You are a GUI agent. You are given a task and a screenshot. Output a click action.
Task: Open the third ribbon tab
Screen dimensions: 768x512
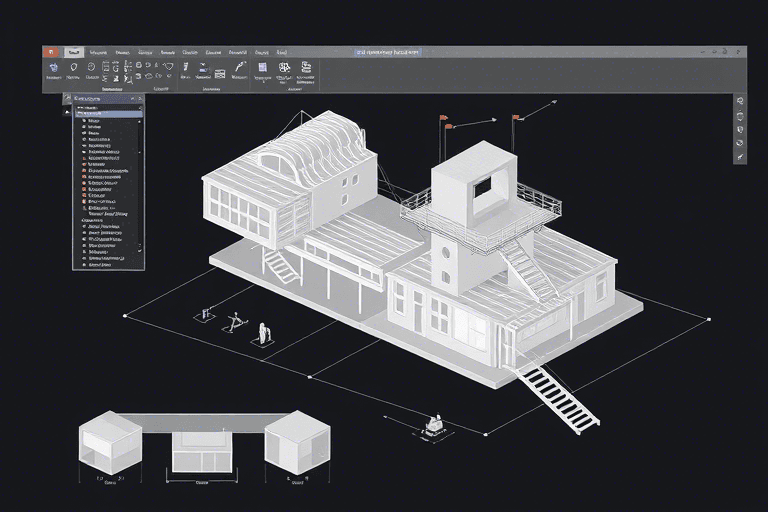coord(98,51)
